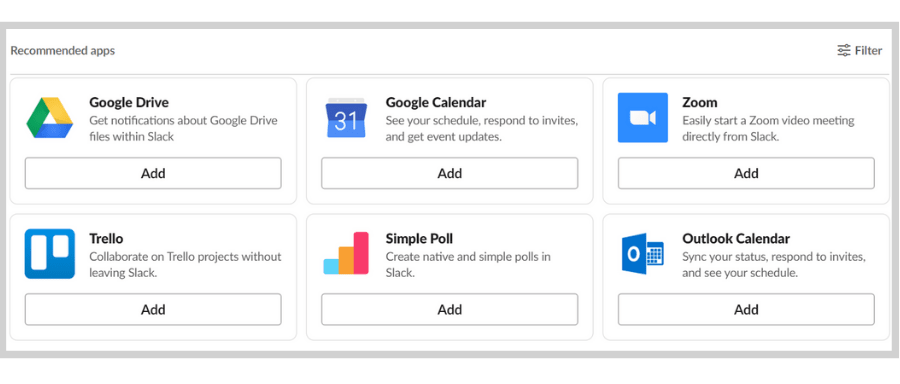Image resolution: width=900 pixels, height=384 pixels.
Task: Click the Simple Poll bar chart icon
Action: point(346,253)
